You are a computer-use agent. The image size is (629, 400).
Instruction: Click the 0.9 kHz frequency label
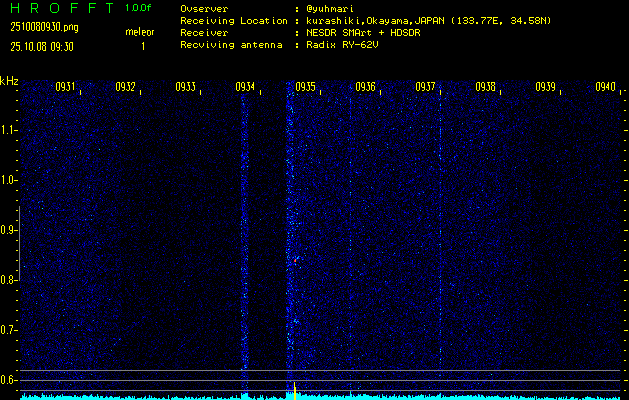tap(7, 230)
